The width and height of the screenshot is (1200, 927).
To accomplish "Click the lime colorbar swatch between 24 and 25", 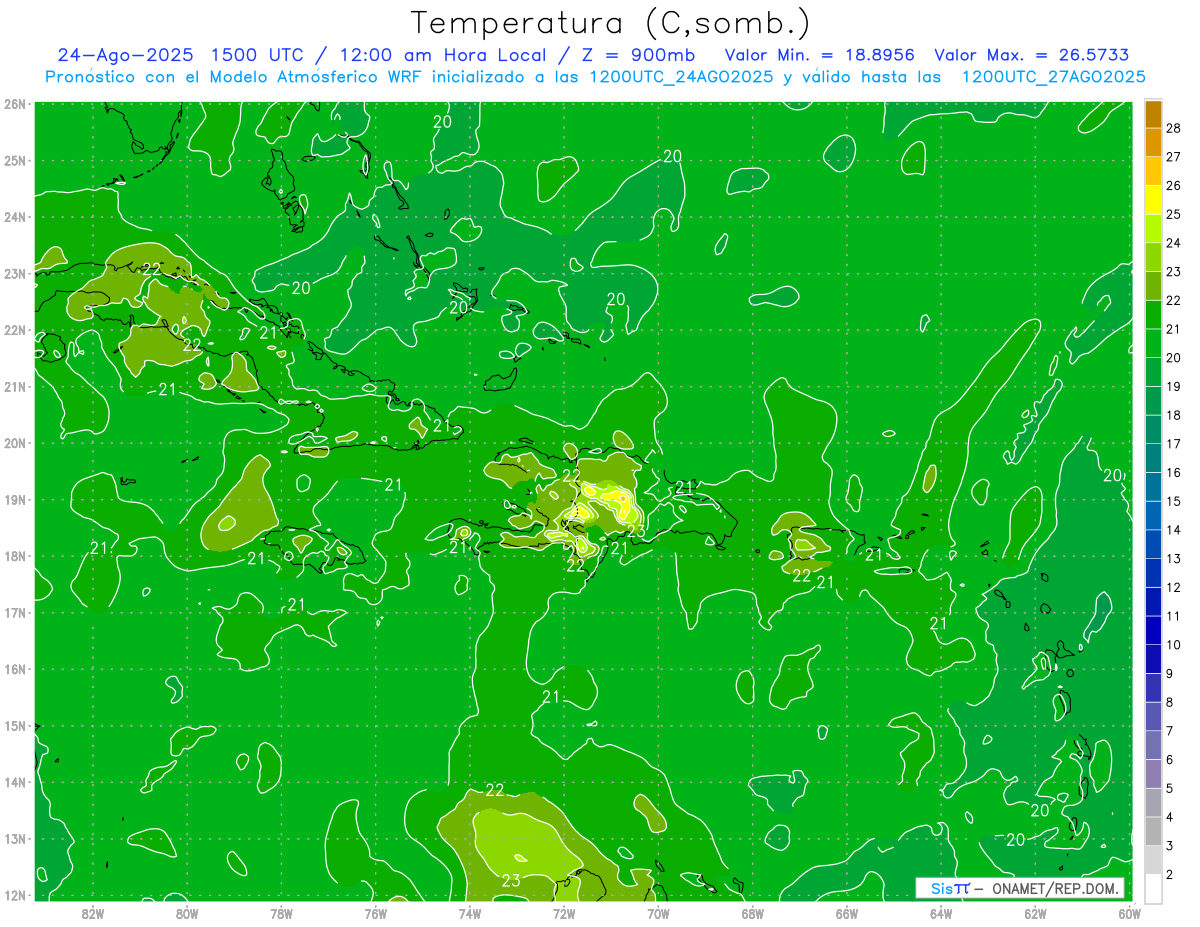I will pyautogui.click(x=1153, y=228).
